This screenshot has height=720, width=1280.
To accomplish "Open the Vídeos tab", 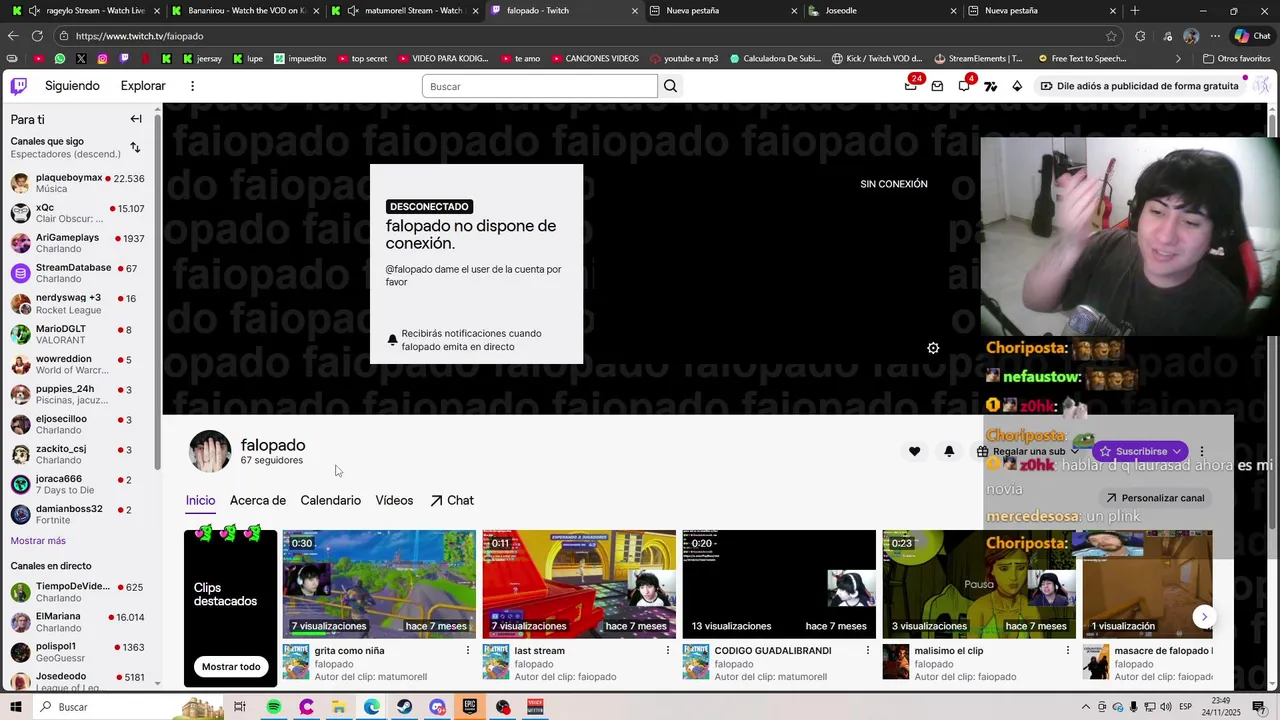I will pos(394,501).
